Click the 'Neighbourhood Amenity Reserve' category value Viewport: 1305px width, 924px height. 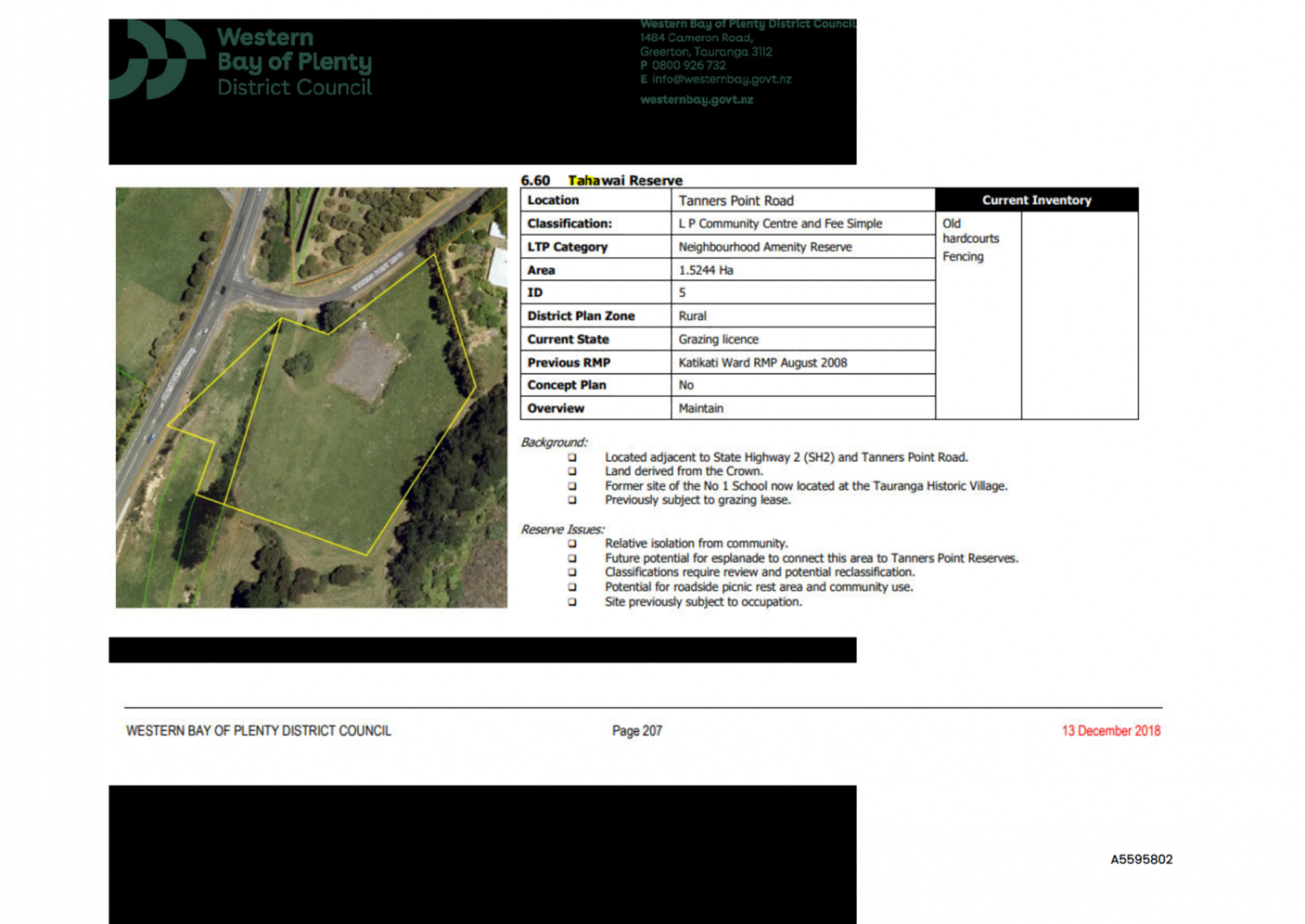(764, 247)
